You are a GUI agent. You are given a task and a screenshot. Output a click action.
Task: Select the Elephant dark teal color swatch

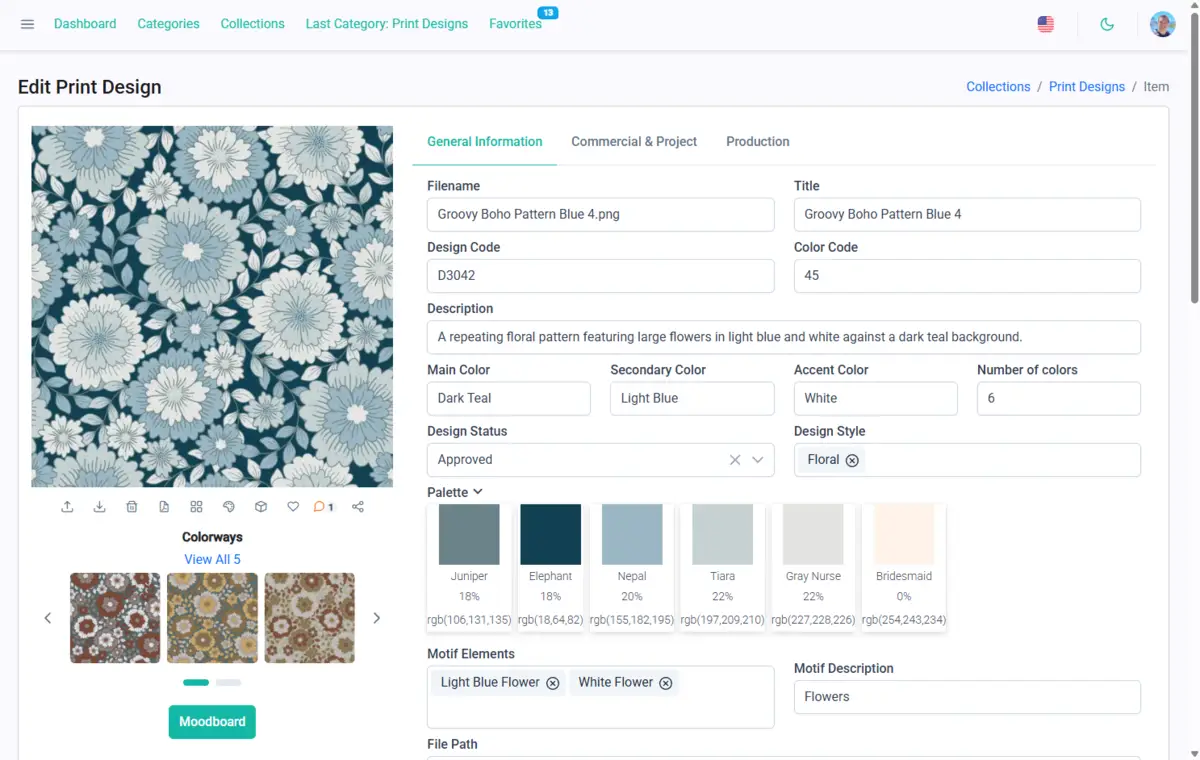tap(550, 535)
